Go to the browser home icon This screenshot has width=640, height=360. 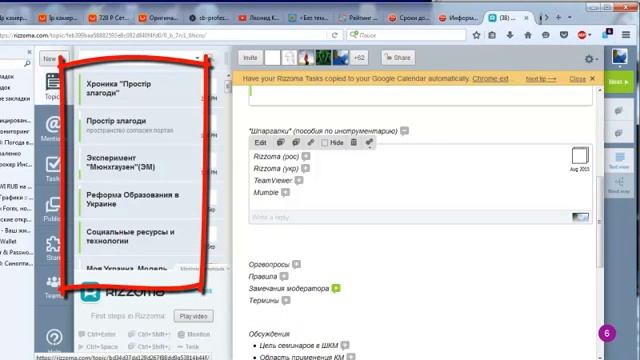(x=528, y=35)
